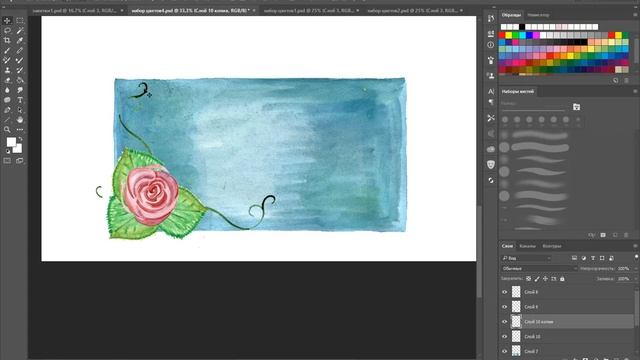Switch to the Контуры tab
Screen dimensions: 640x360
[x=552, y=246]
